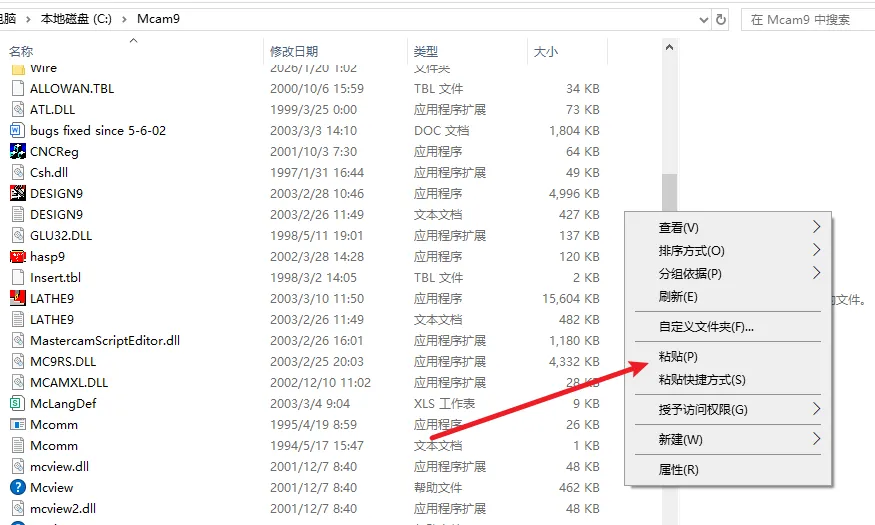875x525 pixels.
Task: Click the 在 Mcam9 中搜索 search box
Action: coord(808,20)
